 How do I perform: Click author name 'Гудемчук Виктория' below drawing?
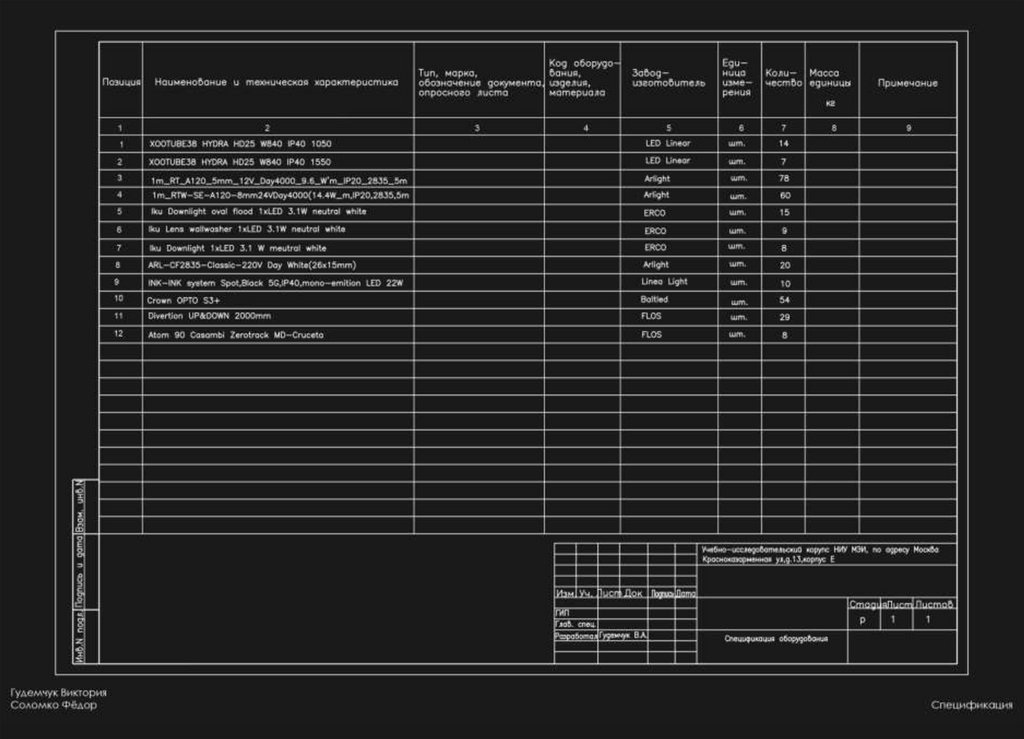click(x=59, y=693)
